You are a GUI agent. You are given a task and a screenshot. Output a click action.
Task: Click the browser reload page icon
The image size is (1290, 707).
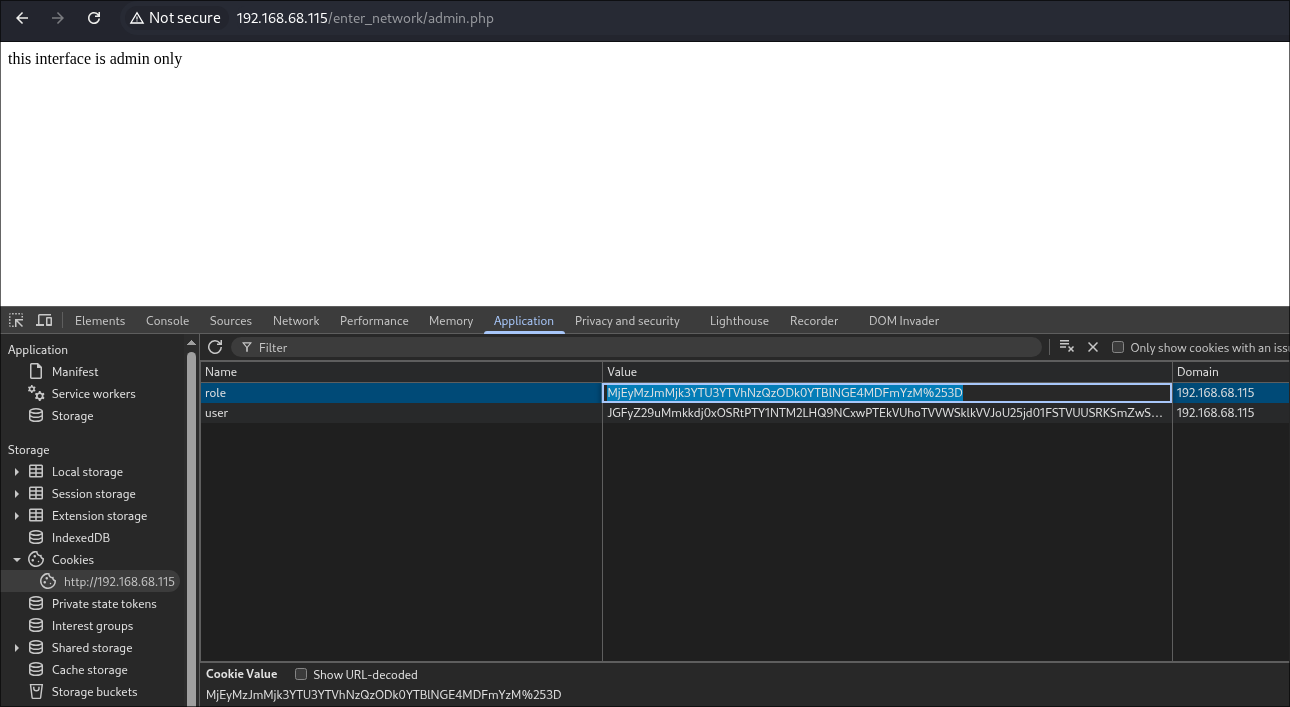click(94, 18)
